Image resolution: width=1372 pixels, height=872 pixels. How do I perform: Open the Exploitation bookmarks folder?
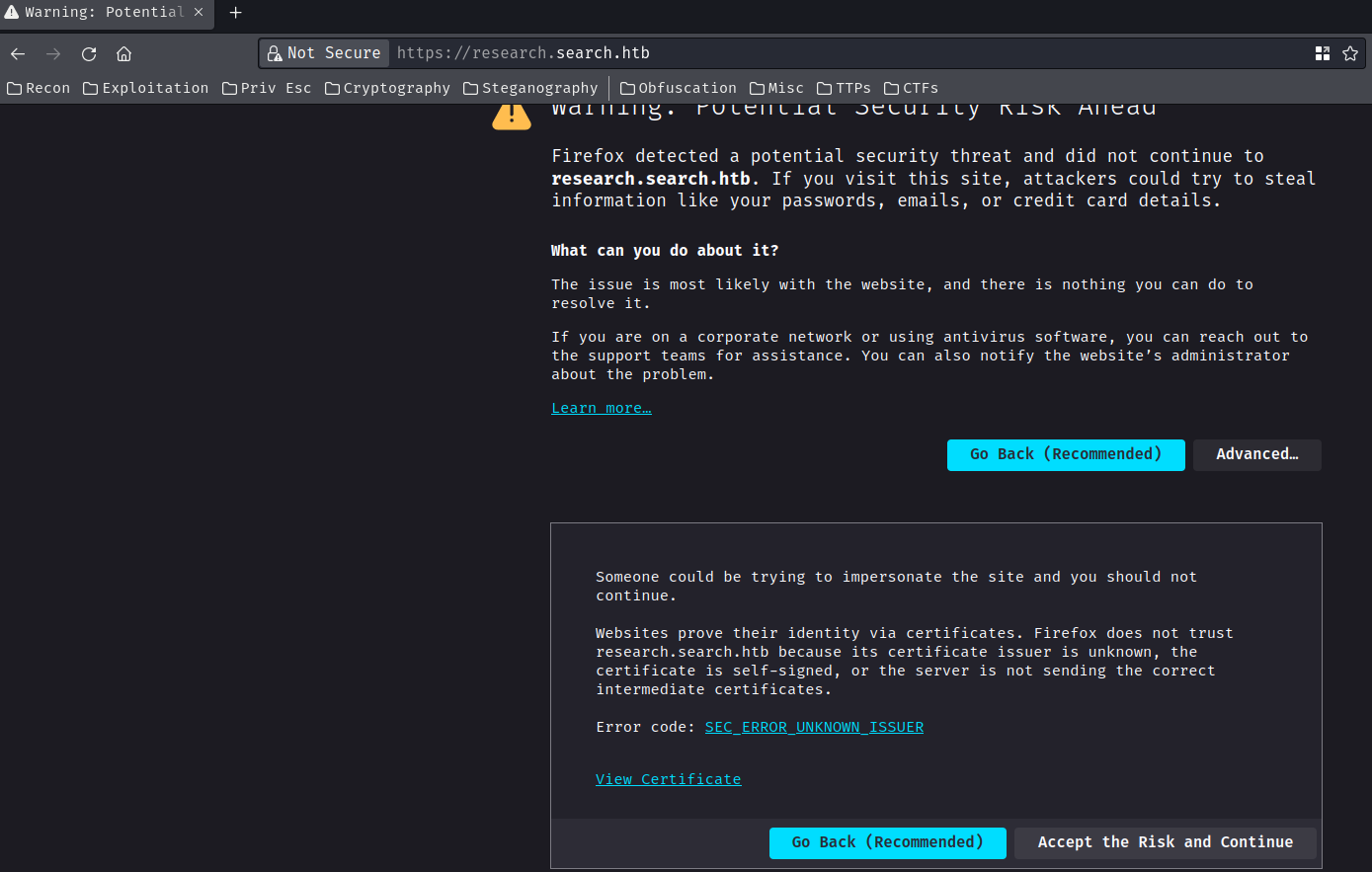coord(146,88)
